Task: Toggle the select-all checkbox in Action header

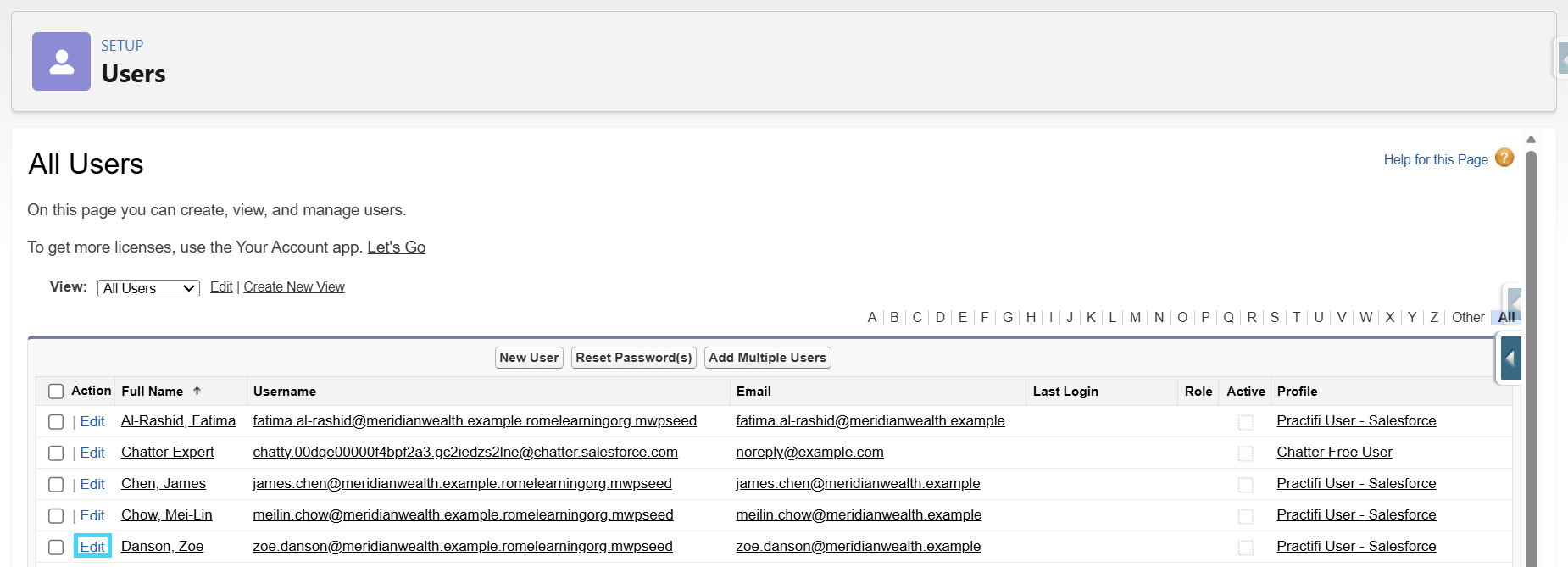Action: [x=56, y=392]
